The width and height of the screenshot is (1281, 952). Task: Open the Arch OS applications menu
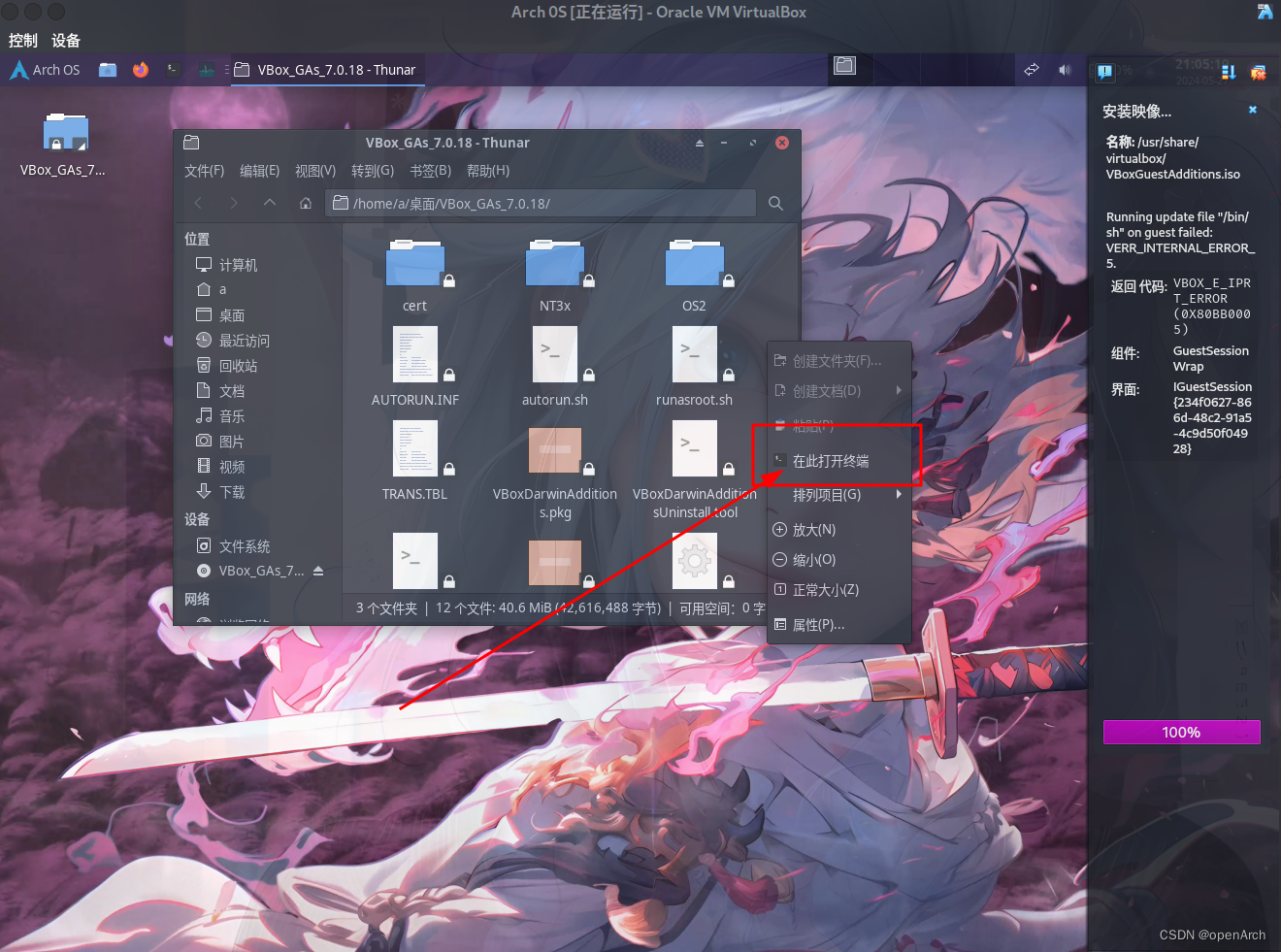coord(46,70)
